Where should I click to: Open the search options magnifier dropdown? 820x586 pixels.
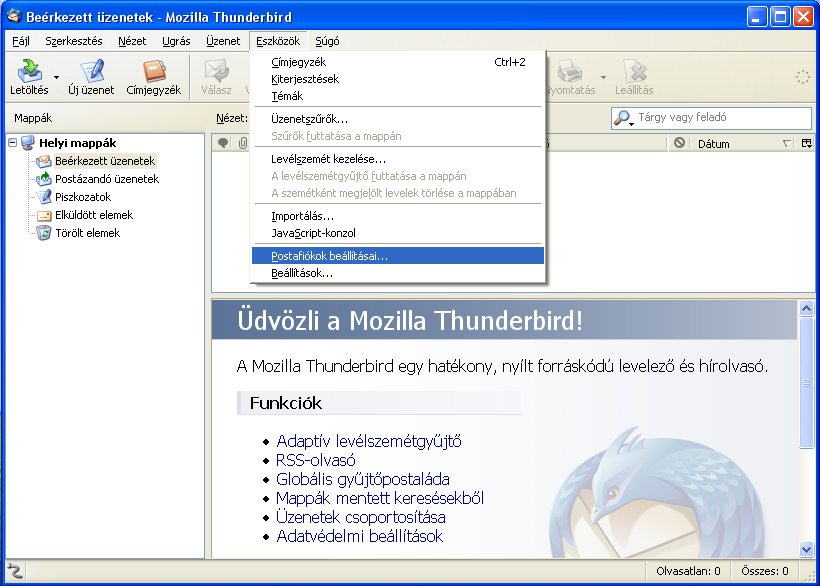click(x=623, y=118)
